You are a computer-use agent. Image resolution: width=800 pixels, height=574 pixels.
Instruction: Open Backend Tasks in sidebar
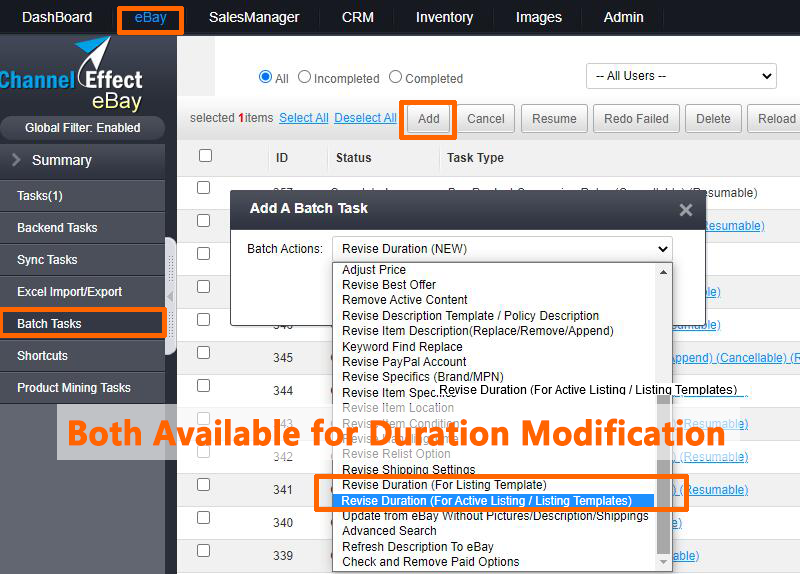(83, 228)
